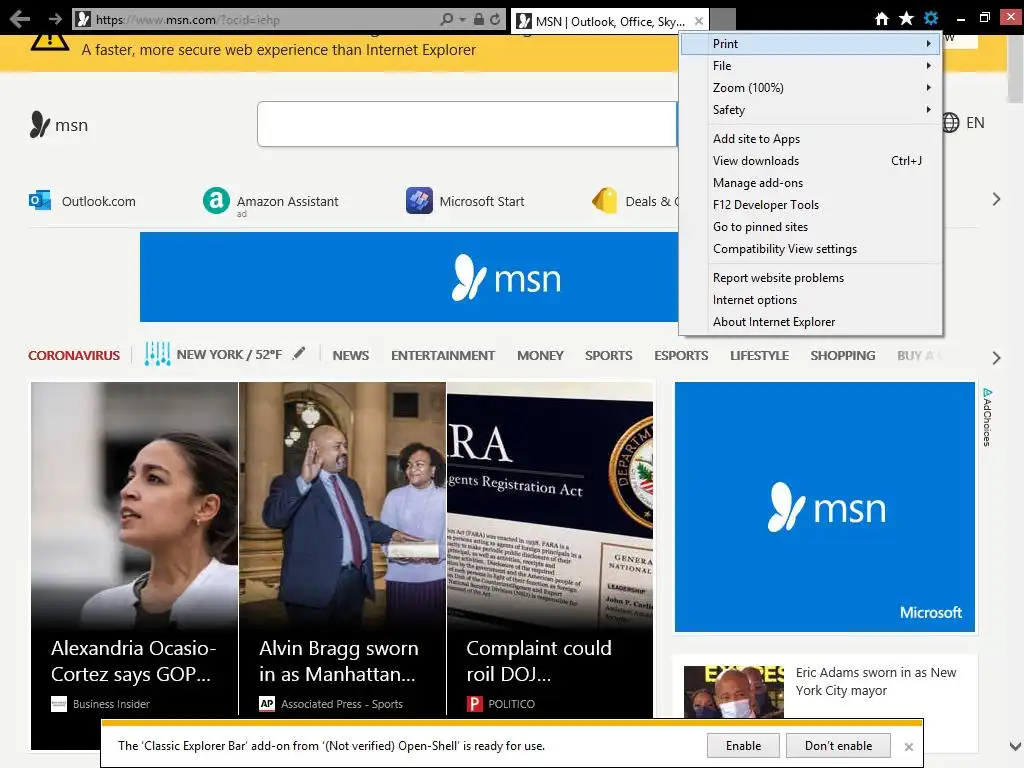Open address bar search dropdown arrow
The height and width of the screenshot is (768, 1024).
(462, 20)
